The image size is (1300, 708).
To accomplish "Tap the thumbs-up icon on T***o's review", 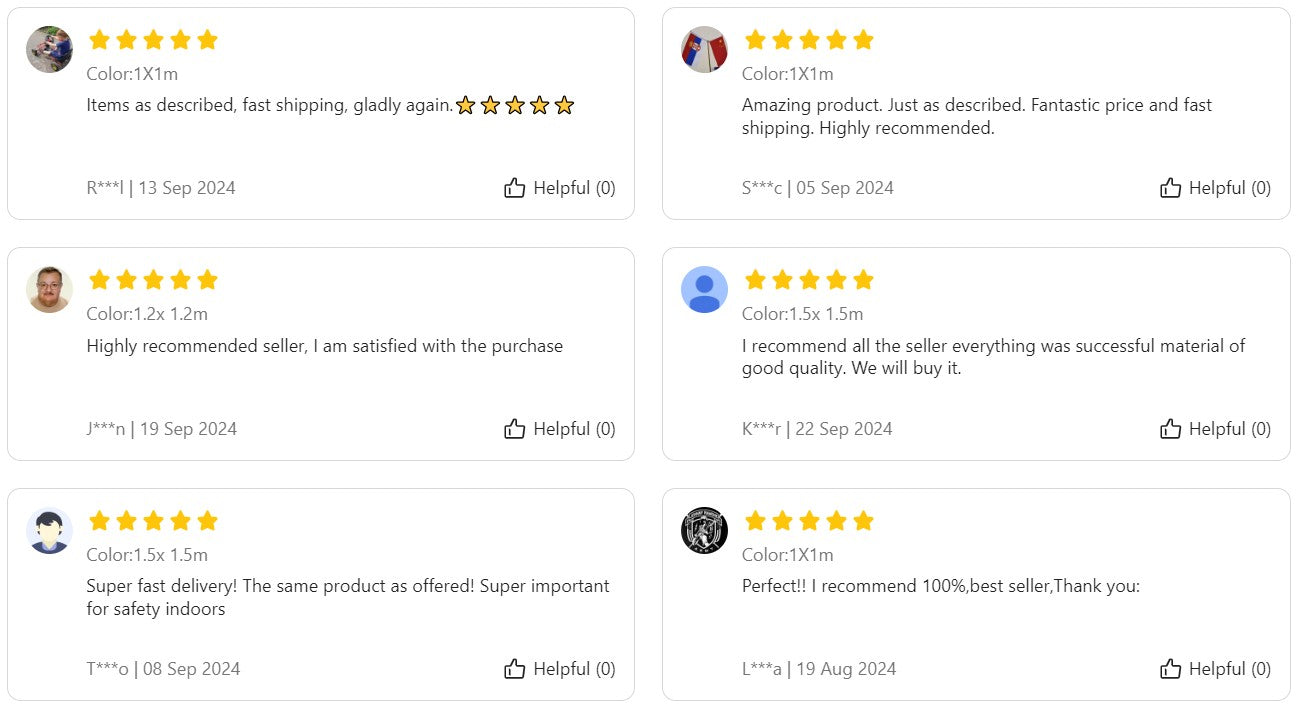I will [515, 669].
